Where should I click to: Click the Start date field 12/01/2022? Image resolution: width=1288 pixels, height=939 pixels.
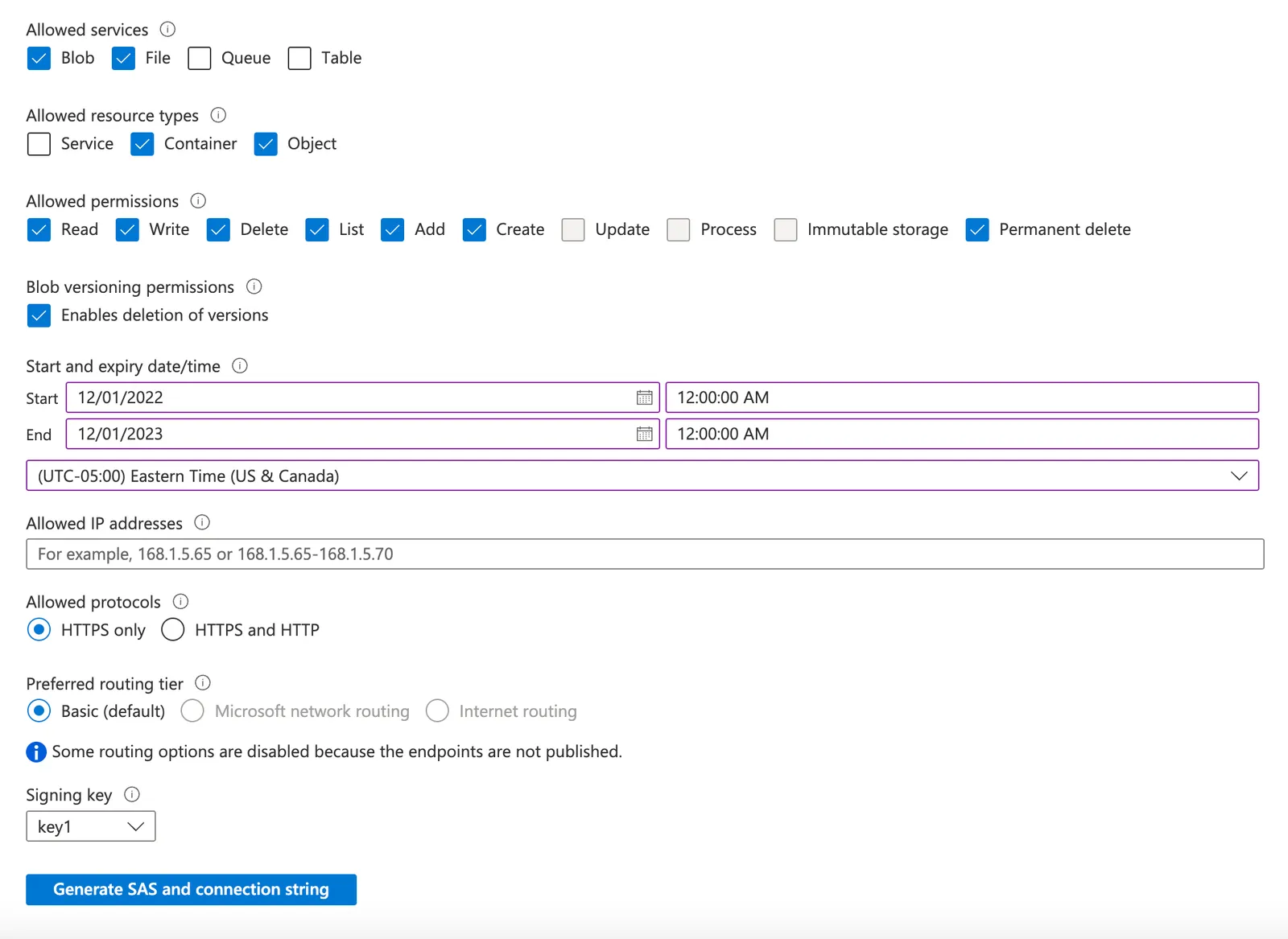(x=363, y=397)
